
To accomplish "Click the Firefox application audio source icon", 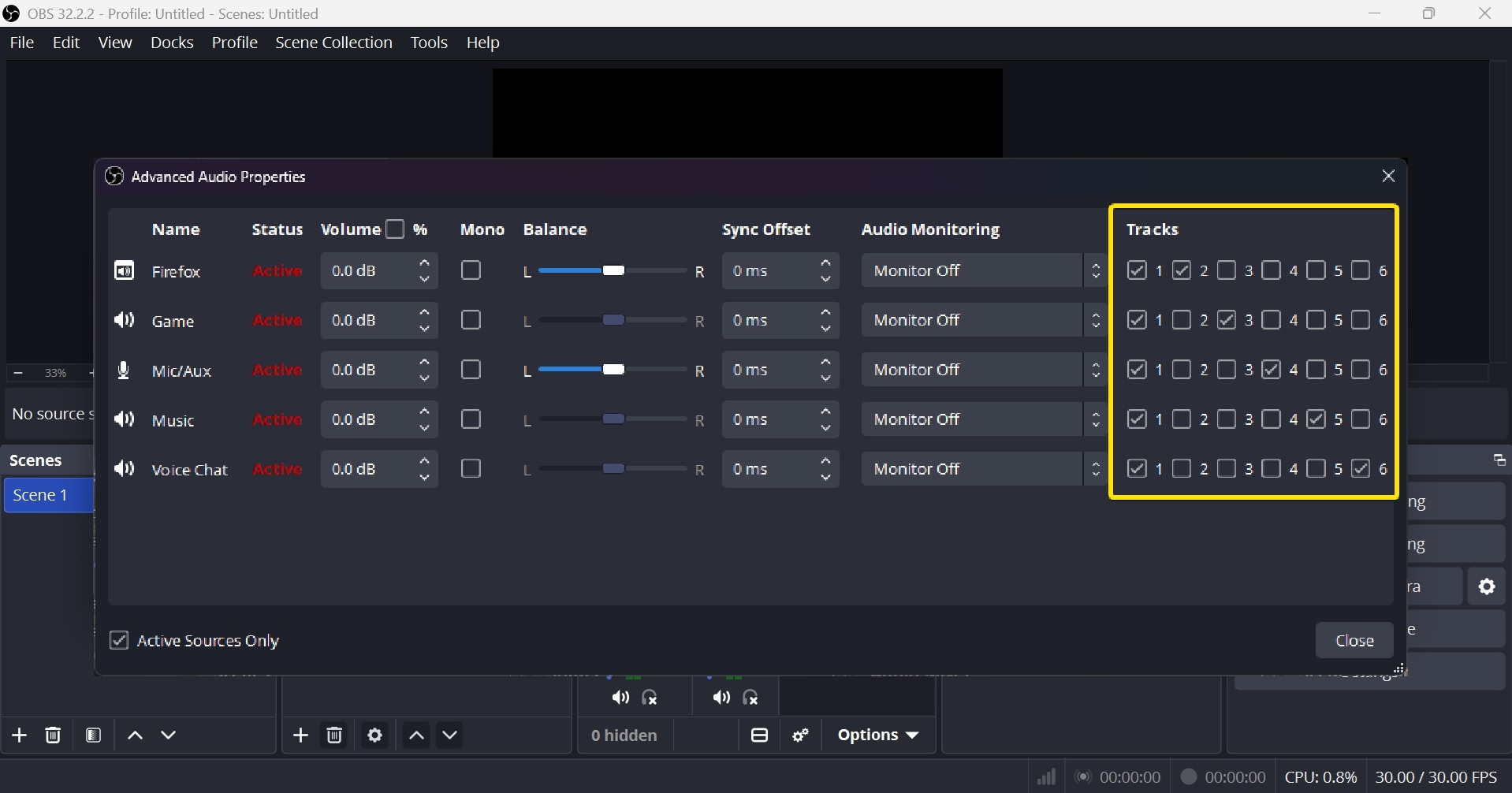I will pyautogui.click(x=124, y=271).
